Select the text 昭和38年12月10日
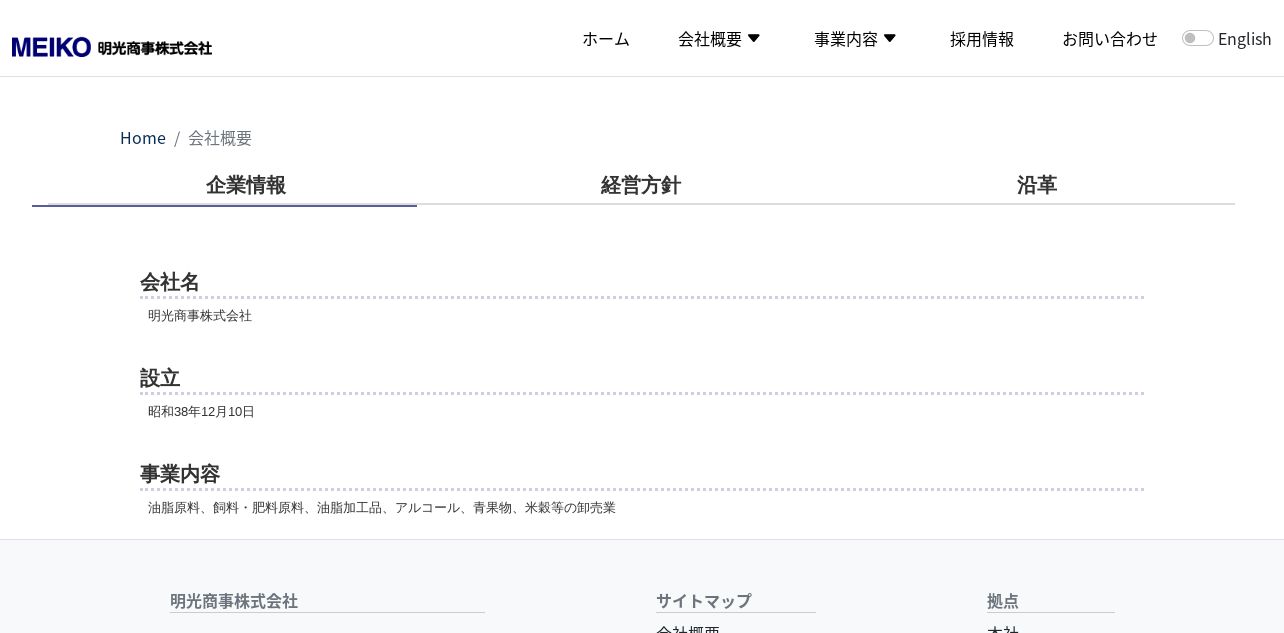1284x633 pixels. [201, 412]
